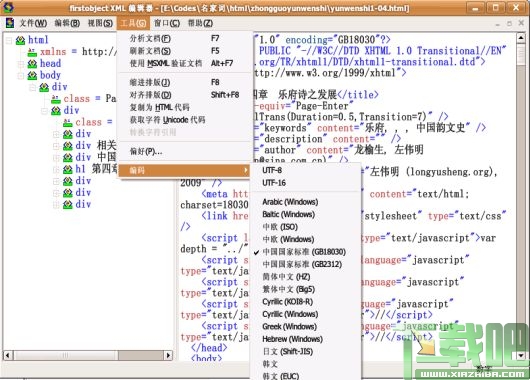Open the 编辑(B) menu
The width and height of the screenshot is (530, 380).
[67, 23]
